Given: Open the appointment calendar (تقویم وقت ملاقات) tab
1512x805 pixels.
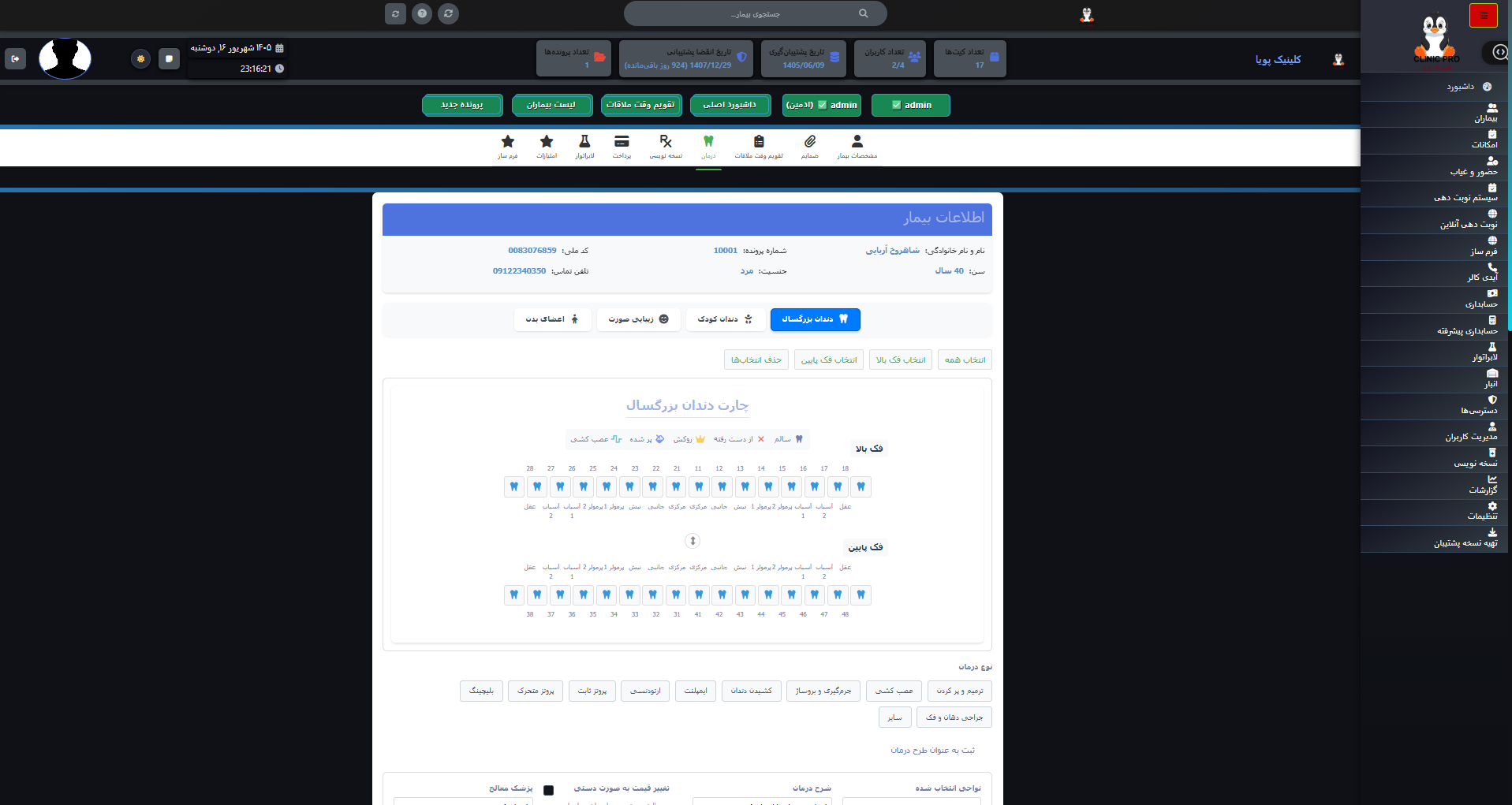Looking at the screenshot, I should 759,147.
